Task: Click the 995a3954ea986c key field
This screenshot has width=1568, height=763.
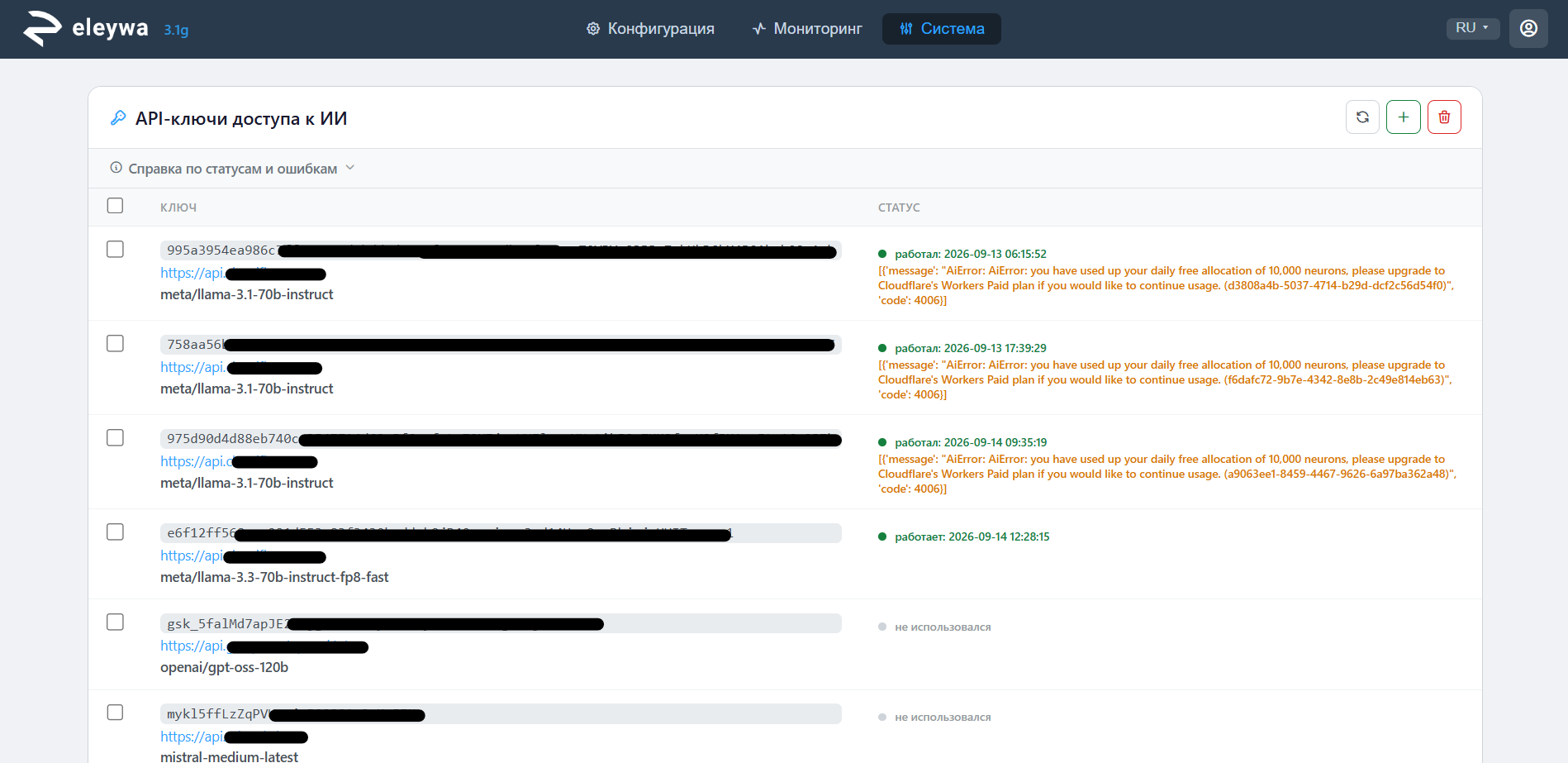Action: click(501, 250)
